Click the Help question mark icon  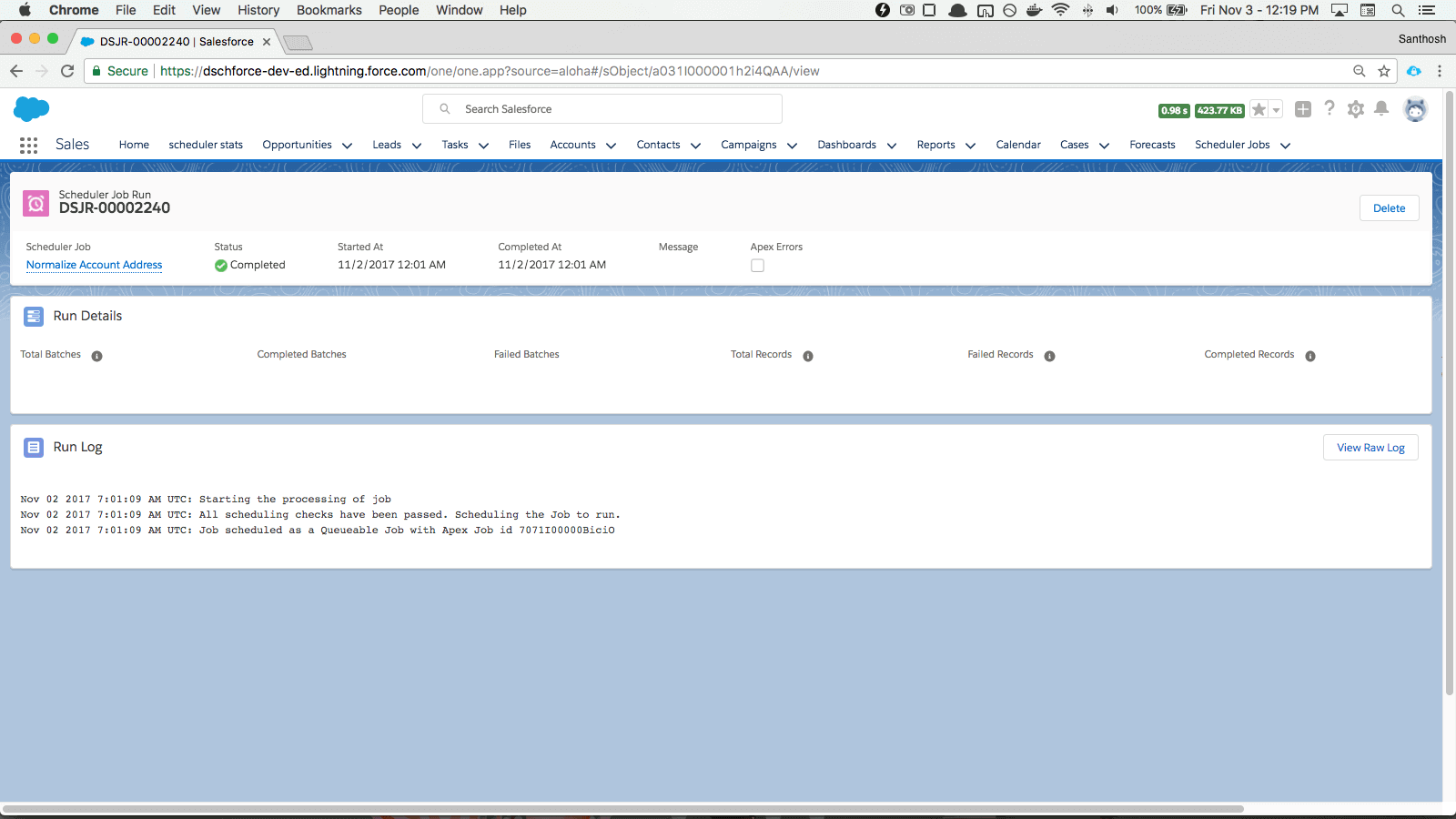[x=1330, y=109]
